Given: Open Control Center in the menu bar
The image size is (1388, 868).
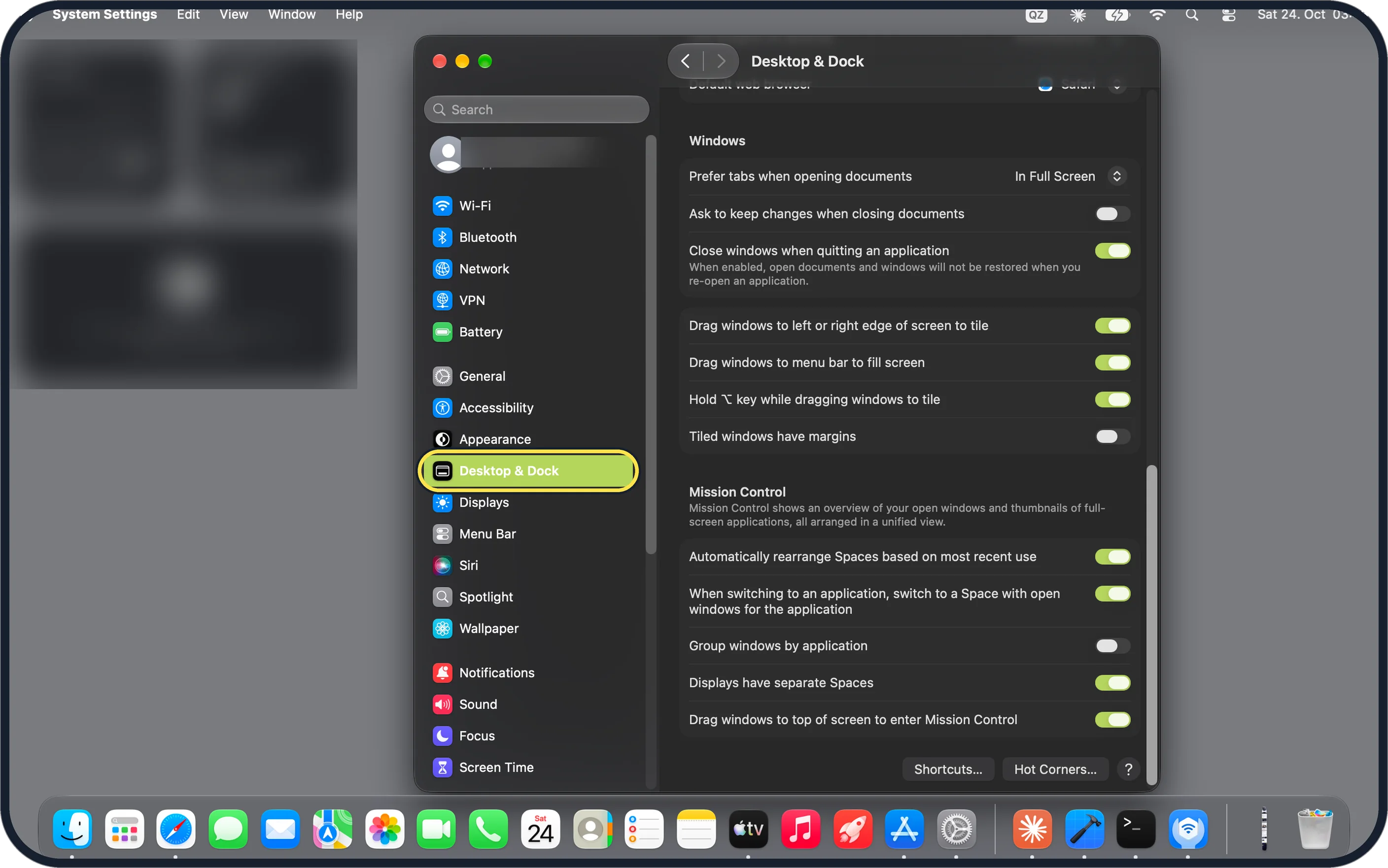Looking at the screenshot, I should 1228,15.
